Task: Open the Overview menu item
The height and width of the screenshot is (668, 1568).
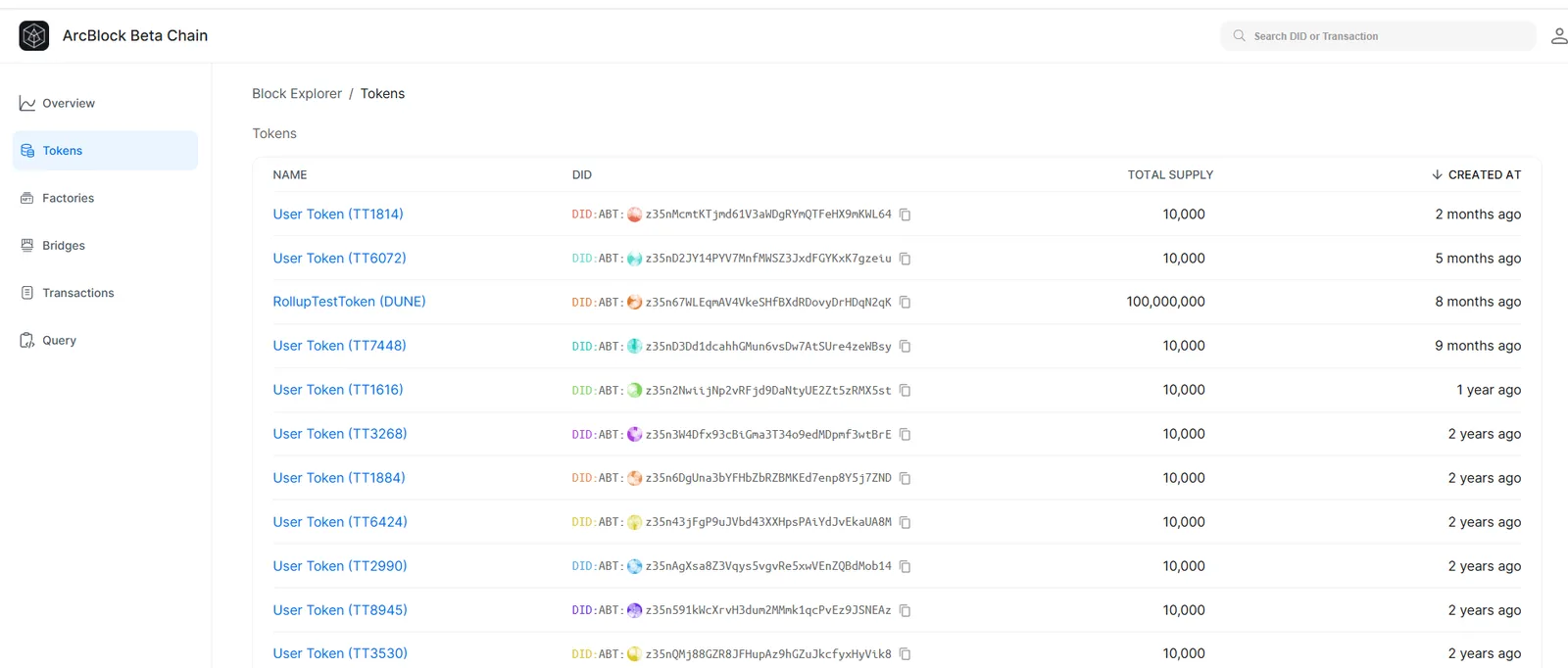Action: point(105,104)
